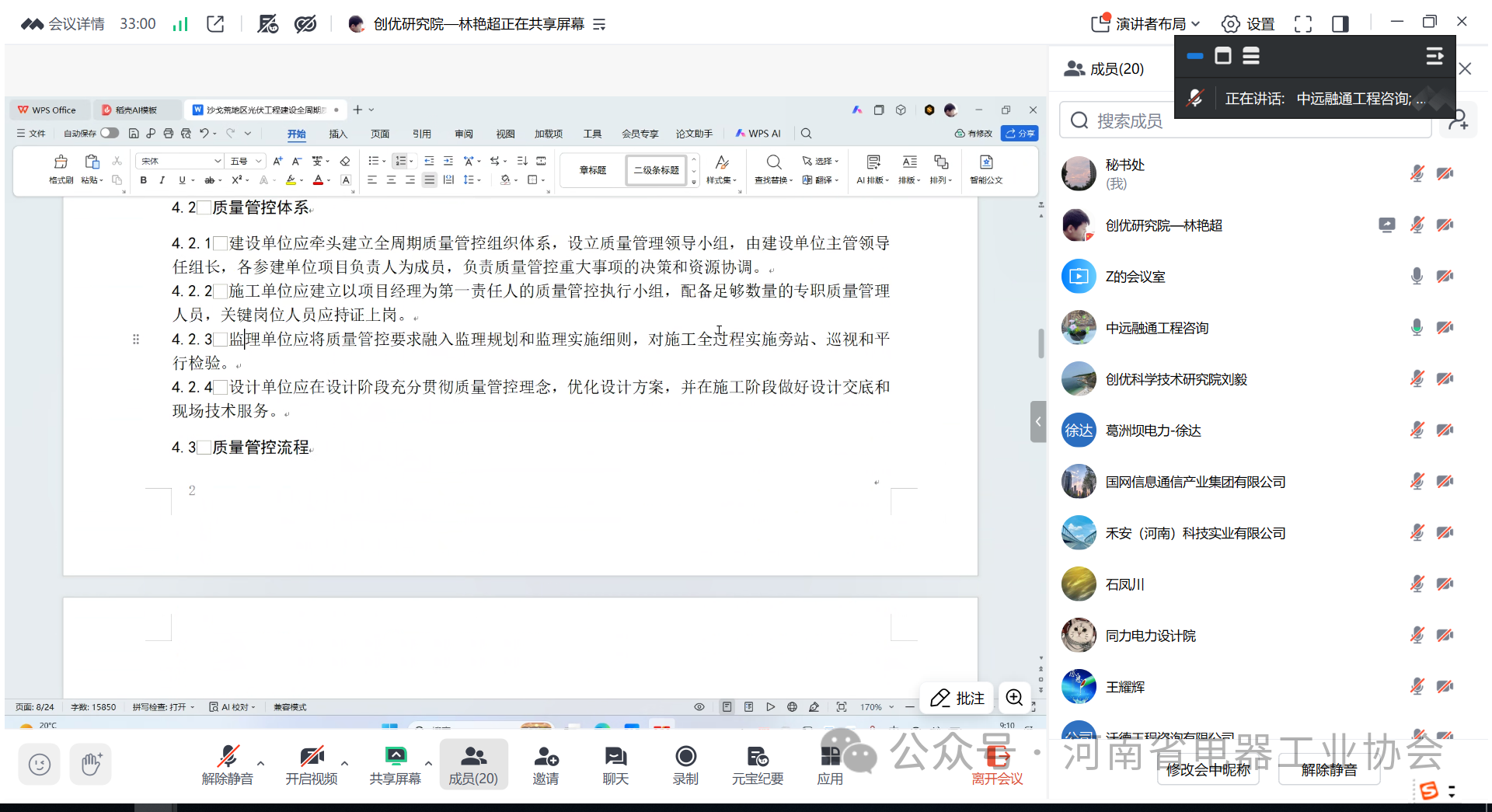Toggle the WPS auto-save switch
The image size is (1492, 812).
110,133
